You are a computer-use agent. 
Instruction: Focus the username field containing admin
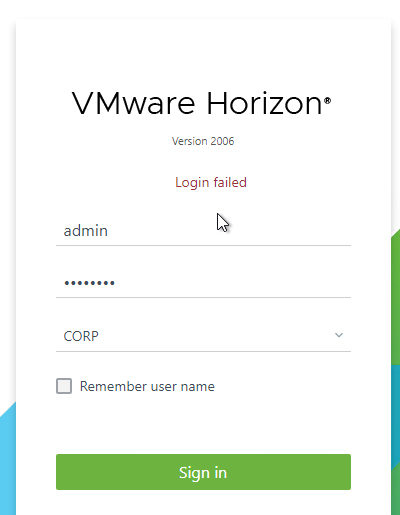203,231
